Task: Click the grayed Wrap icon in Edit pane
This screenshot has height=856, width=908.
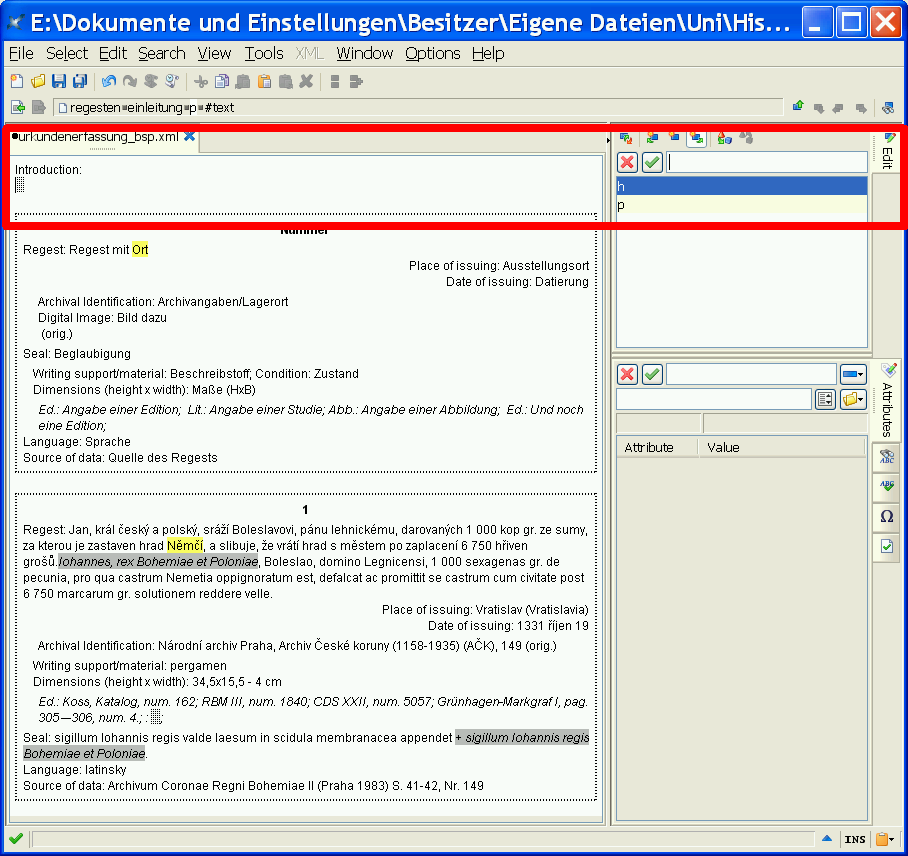Action: tap(746, 138)
